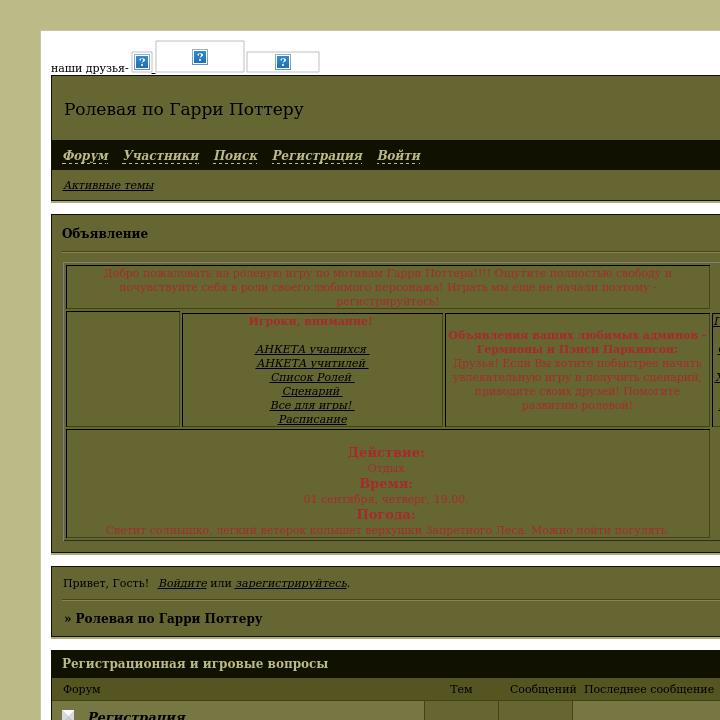
Task: Open Активные темы link
Action: click(x=108, y=185)
